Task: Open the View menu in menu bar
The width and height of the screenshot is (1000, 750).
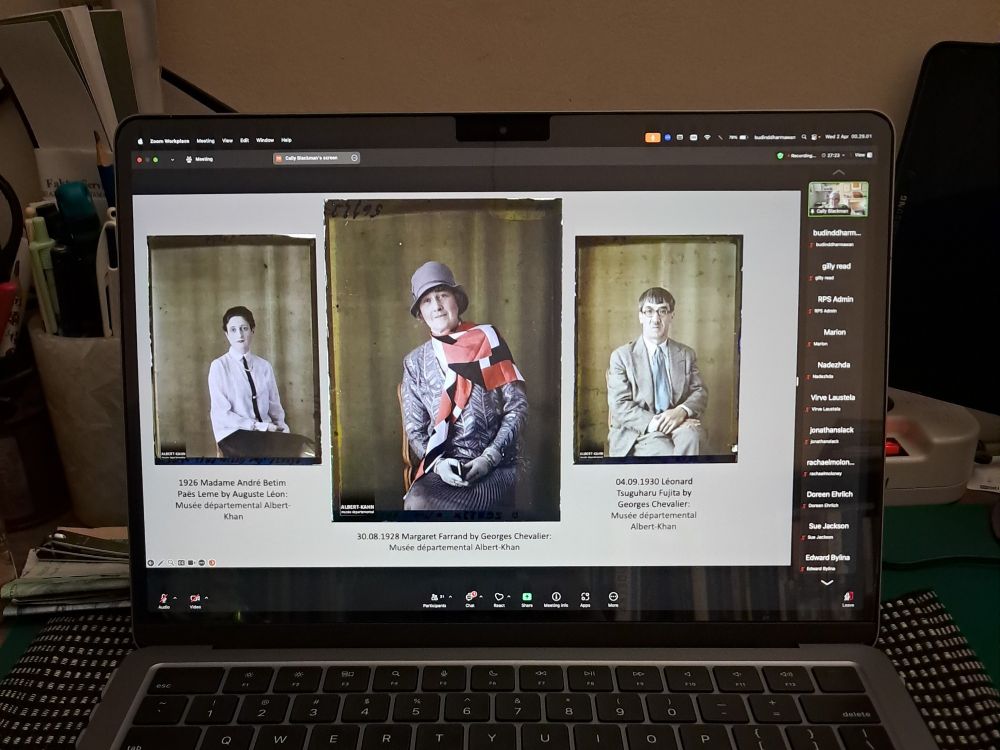Action: pos(227,140)
